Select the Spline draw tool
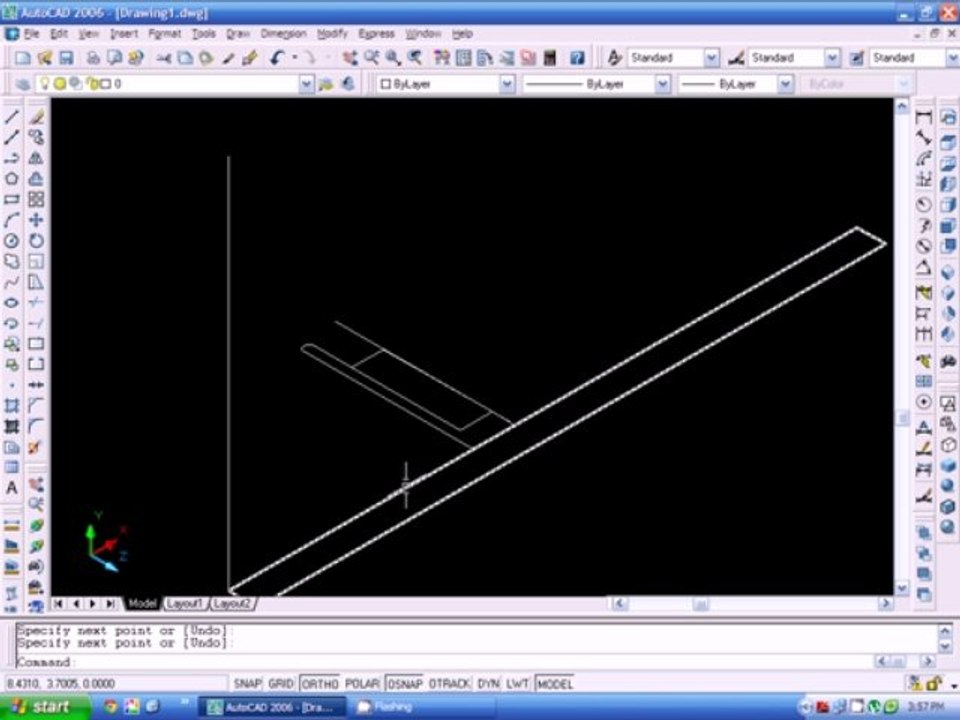960x720 pixels. (x=12, y=282)
